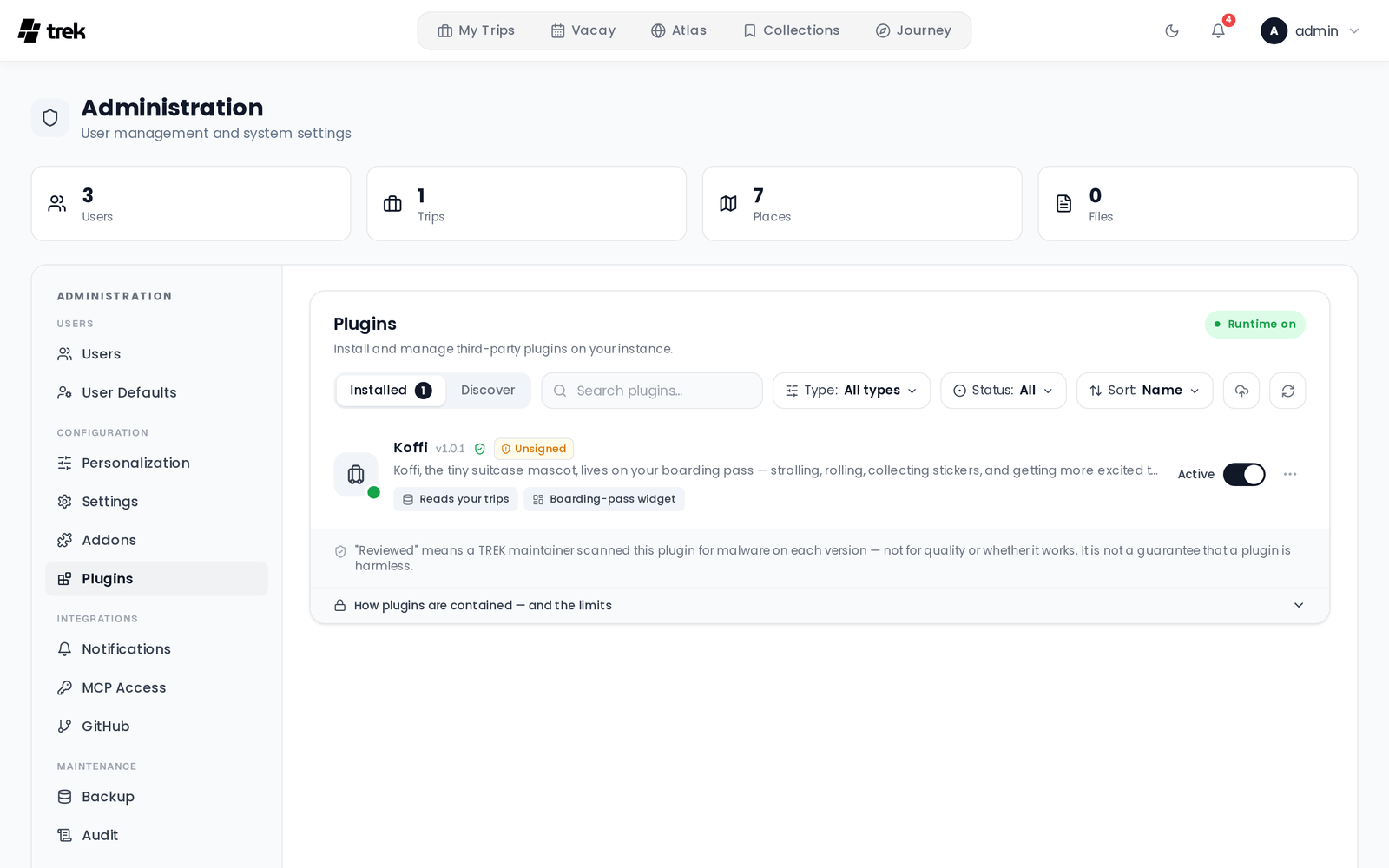The image size is (1389, 868).
Task: Click the refresh plugins icon
Action: tap(1287, 391)
